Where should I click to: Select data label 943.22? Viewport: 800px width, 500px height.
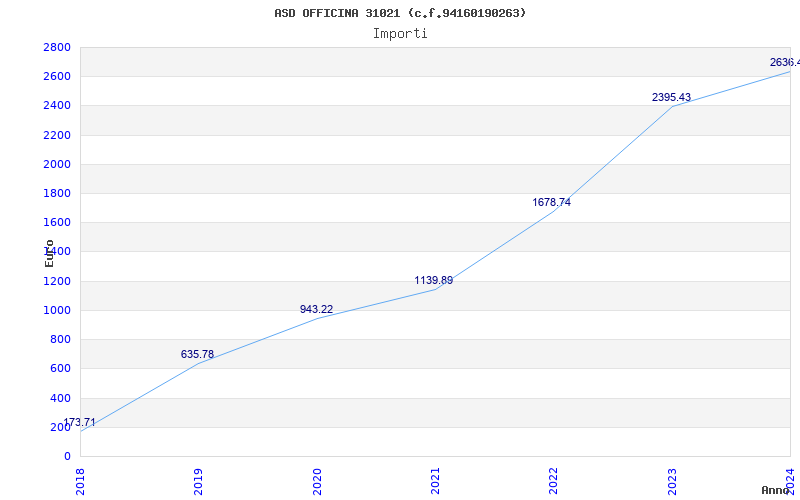[316, 309]
